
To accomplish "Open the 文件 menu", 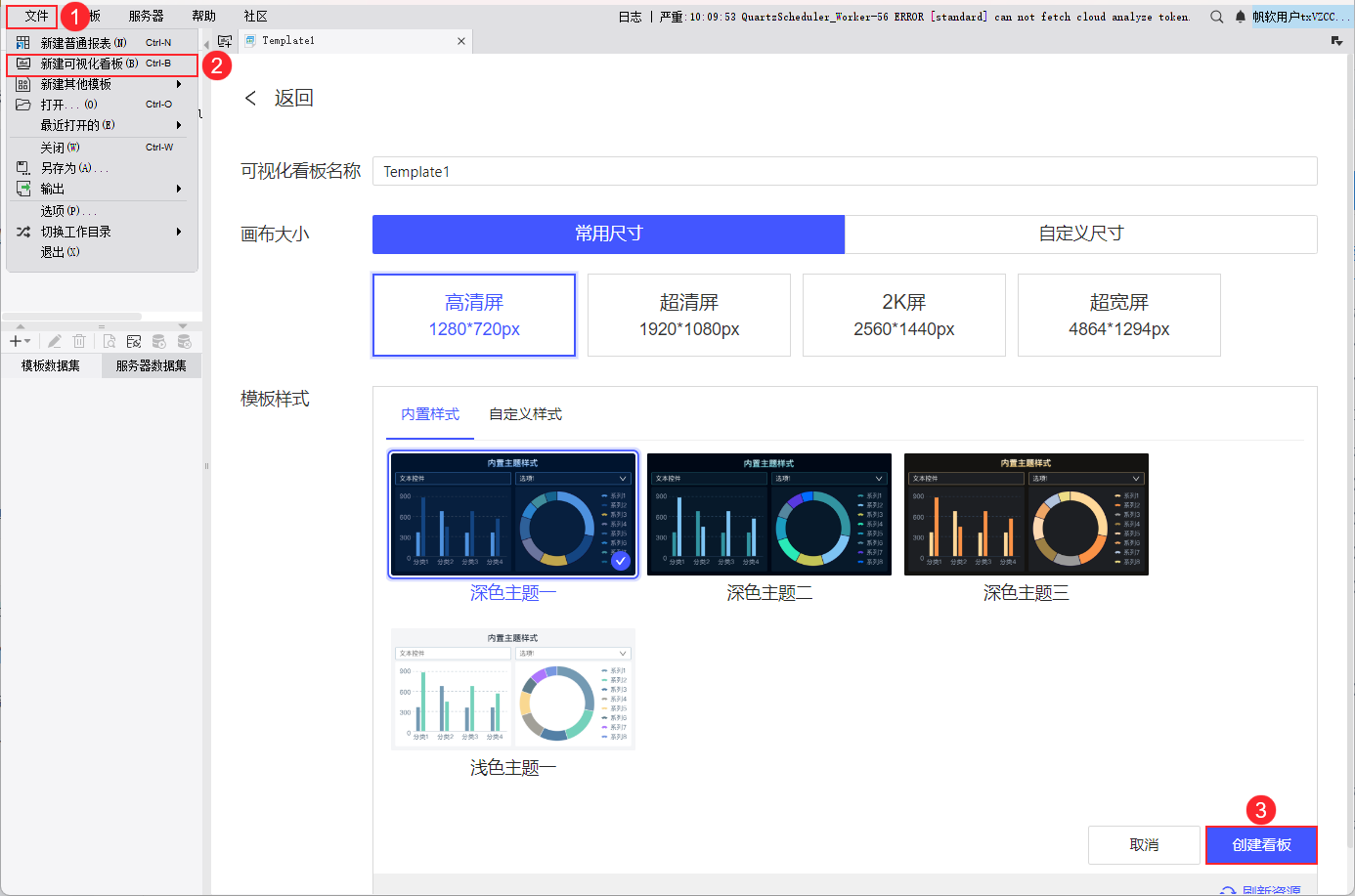I will tap(36, 16).
